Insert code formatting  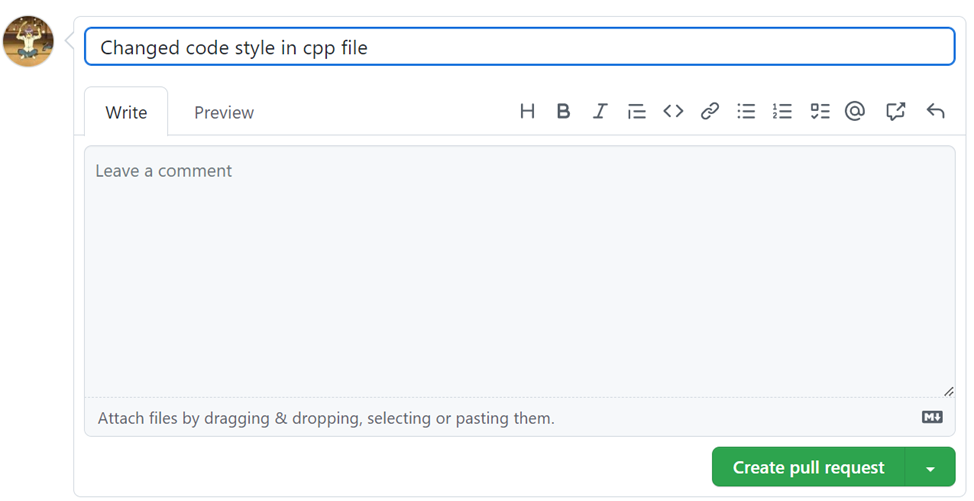click(673, 111)
